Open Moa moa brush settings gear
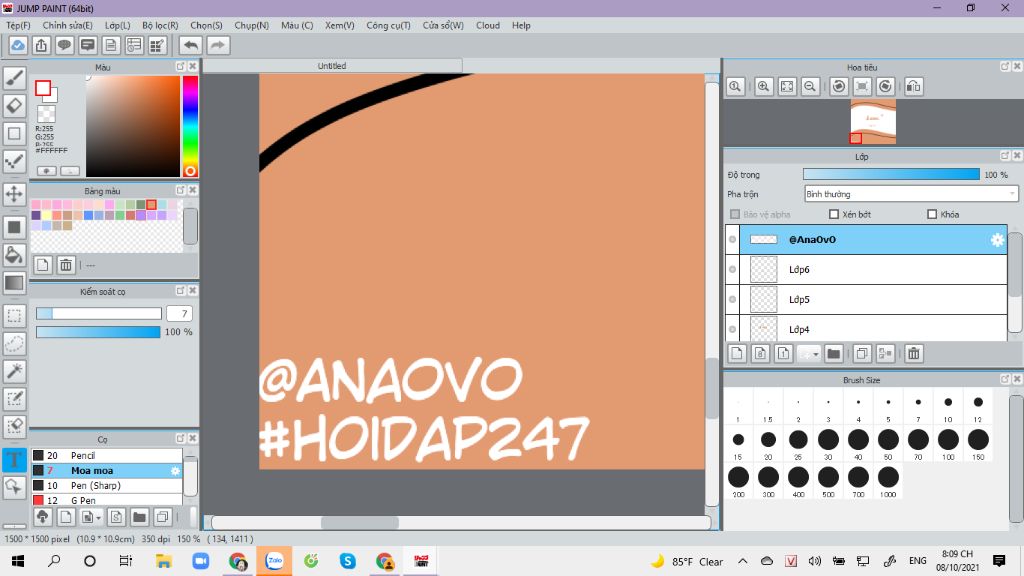This screenshot has height=576, width=1024. point(175,470)
